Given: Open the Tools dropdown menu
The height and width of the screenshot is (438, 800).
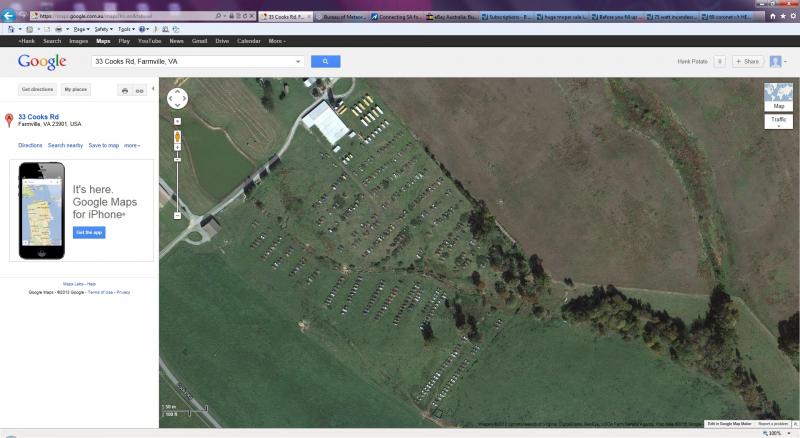Looking at the screenshot, I should [127, 30].
